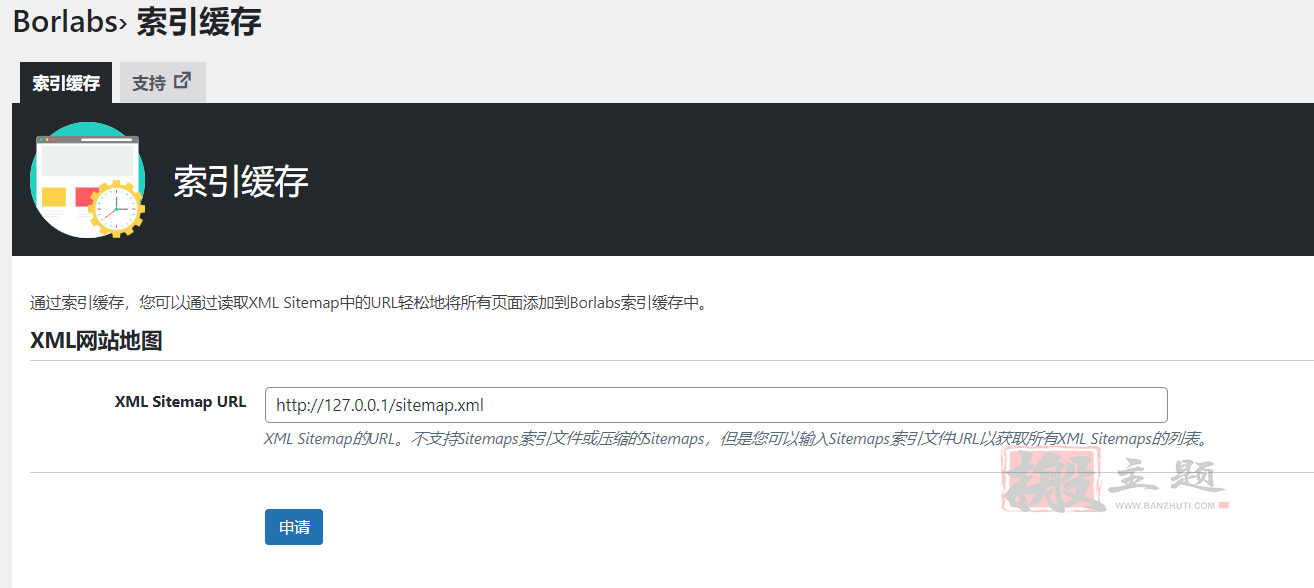Click the description starting with 通过索引缓存
This screenshot has width=1314, height=588.
click(x=370, y=303)
